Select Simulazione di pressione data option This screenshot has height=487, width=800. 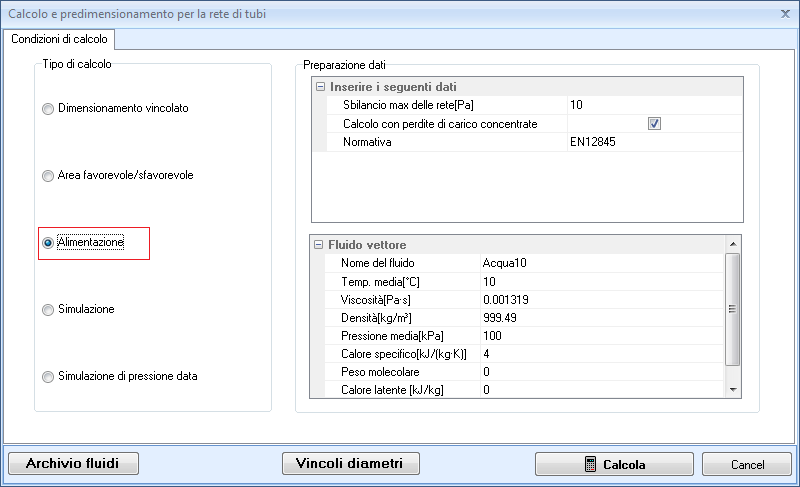click(x=48, y=377)
